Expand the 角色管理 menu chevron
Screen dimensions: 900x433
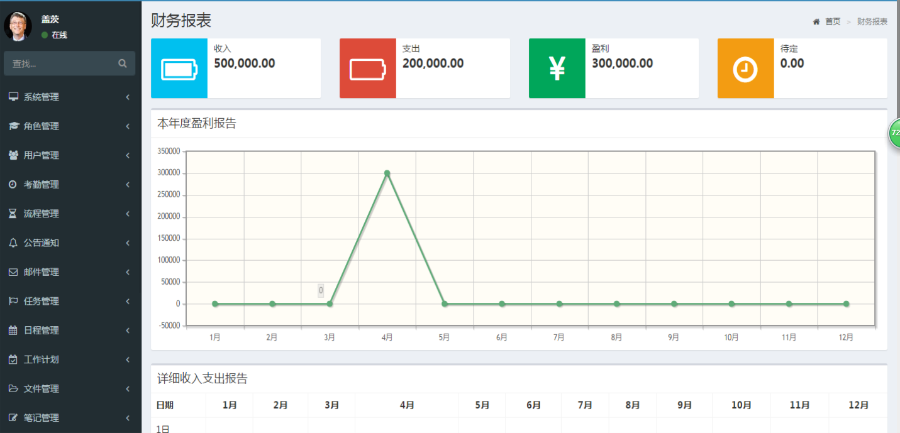[128, 126]
